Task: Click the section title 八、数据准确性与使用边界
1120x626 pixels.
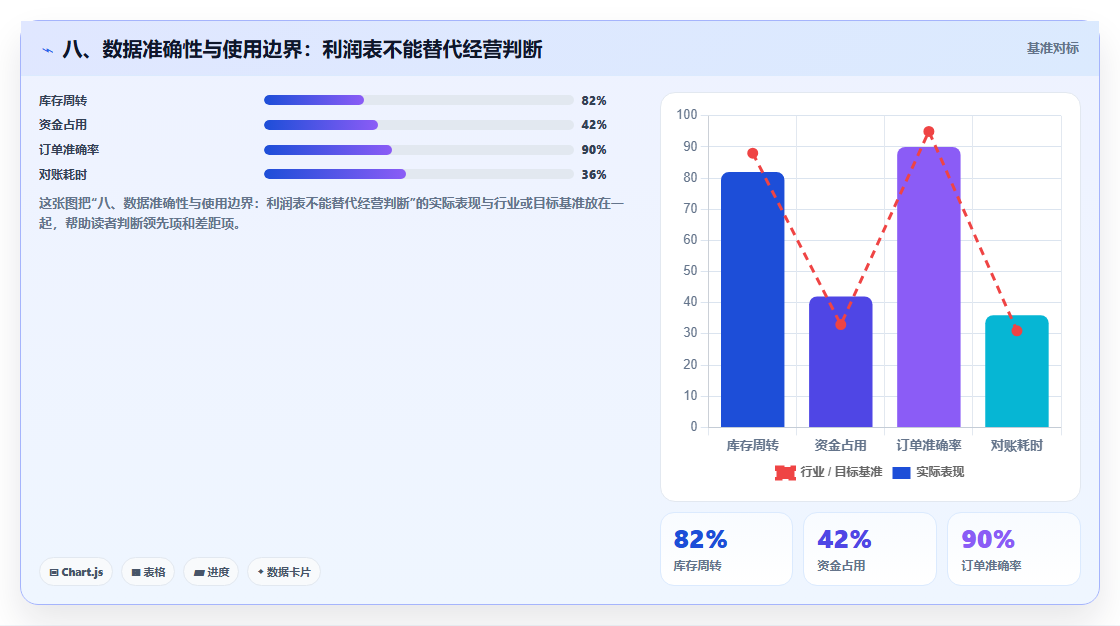Action: coord(303,49)
